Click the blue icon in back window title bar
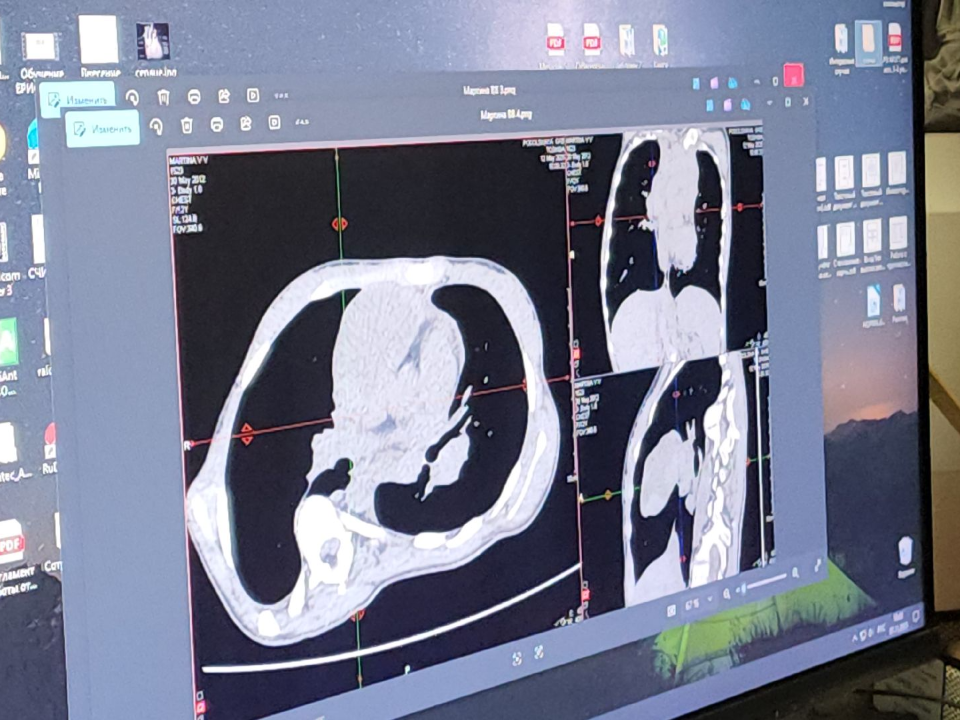Screen dimensions: 960x720 tap(696, 84)
